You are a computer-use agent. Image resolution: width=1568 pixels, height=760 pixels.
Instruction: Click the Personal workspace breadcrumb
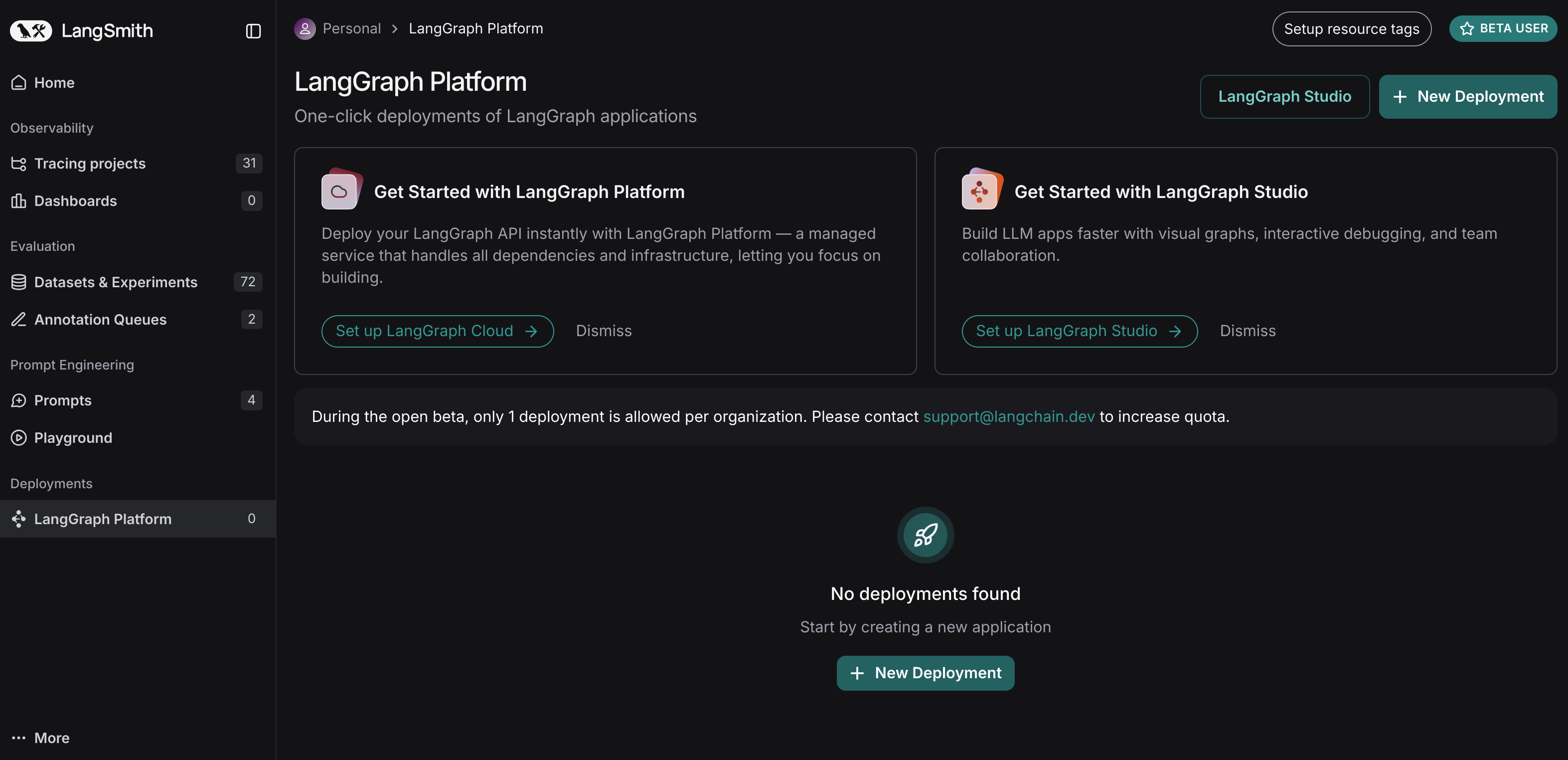click(x=352, y=28)
